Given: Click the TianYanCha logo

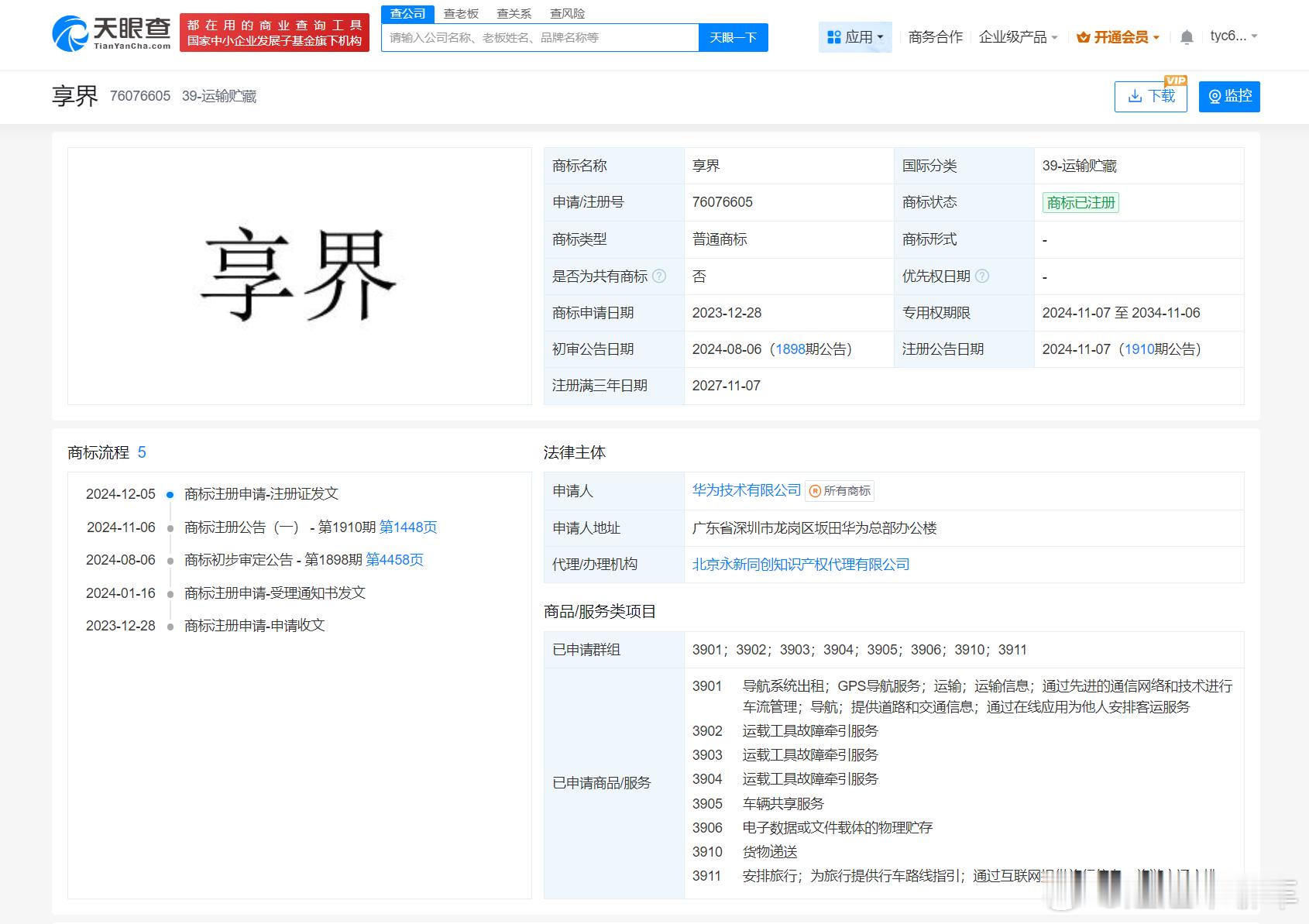Looking at the screenshot, I should click(112, 33).
